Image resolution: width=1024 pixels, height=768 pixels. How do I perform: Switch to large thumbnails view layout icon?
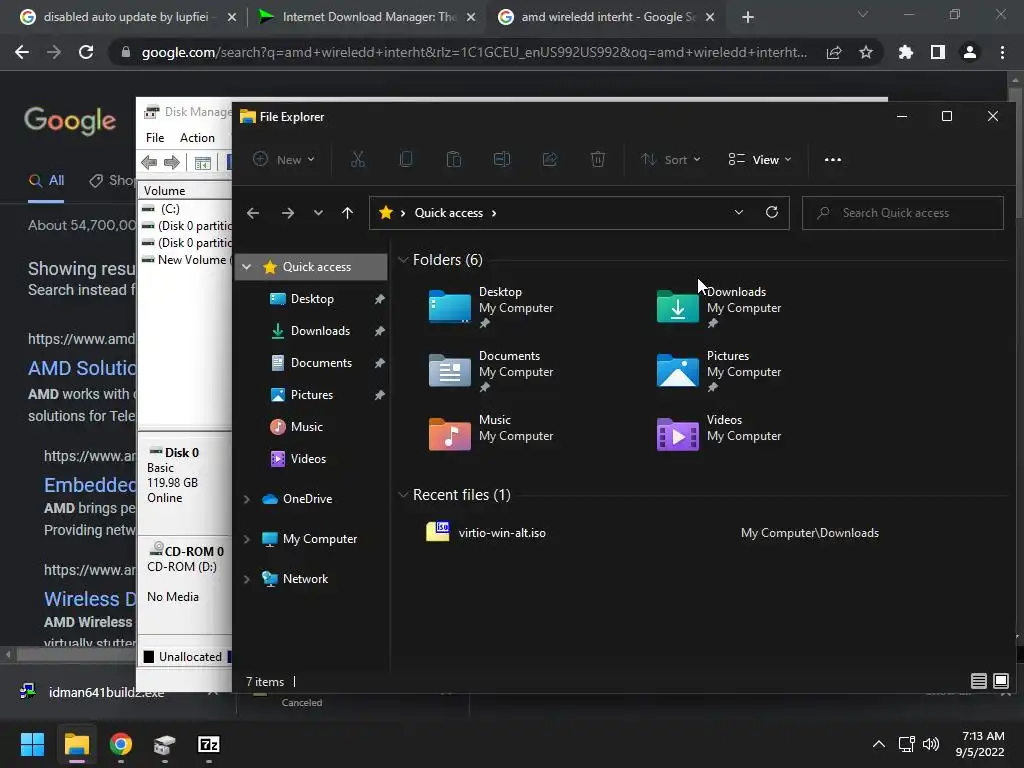coord(1000,681)
